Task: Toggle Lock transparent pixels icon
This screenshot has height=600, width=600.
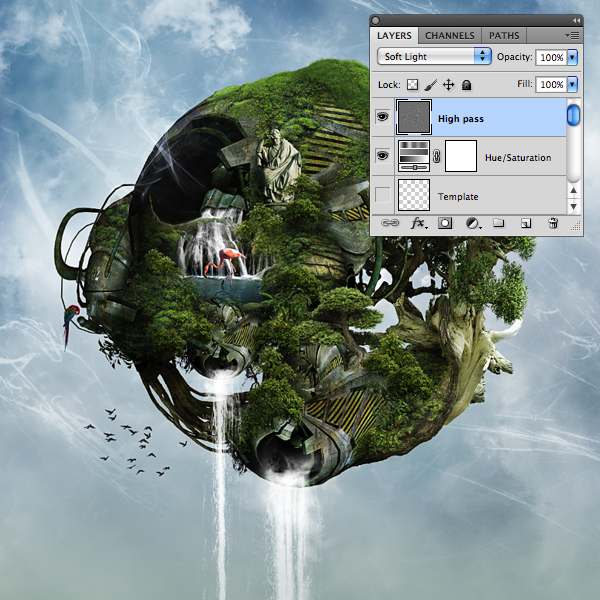Action: tap(412, 85)
